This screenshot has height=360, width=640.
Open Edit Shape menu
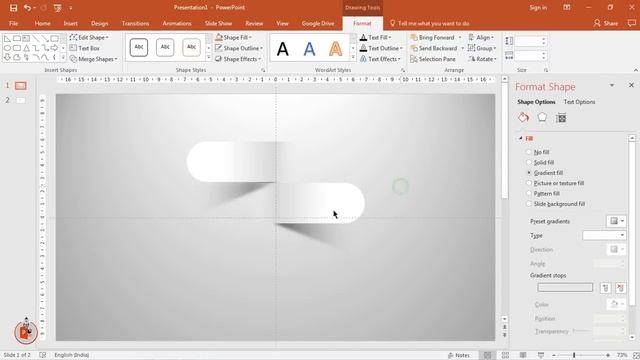tap(89, 37)
